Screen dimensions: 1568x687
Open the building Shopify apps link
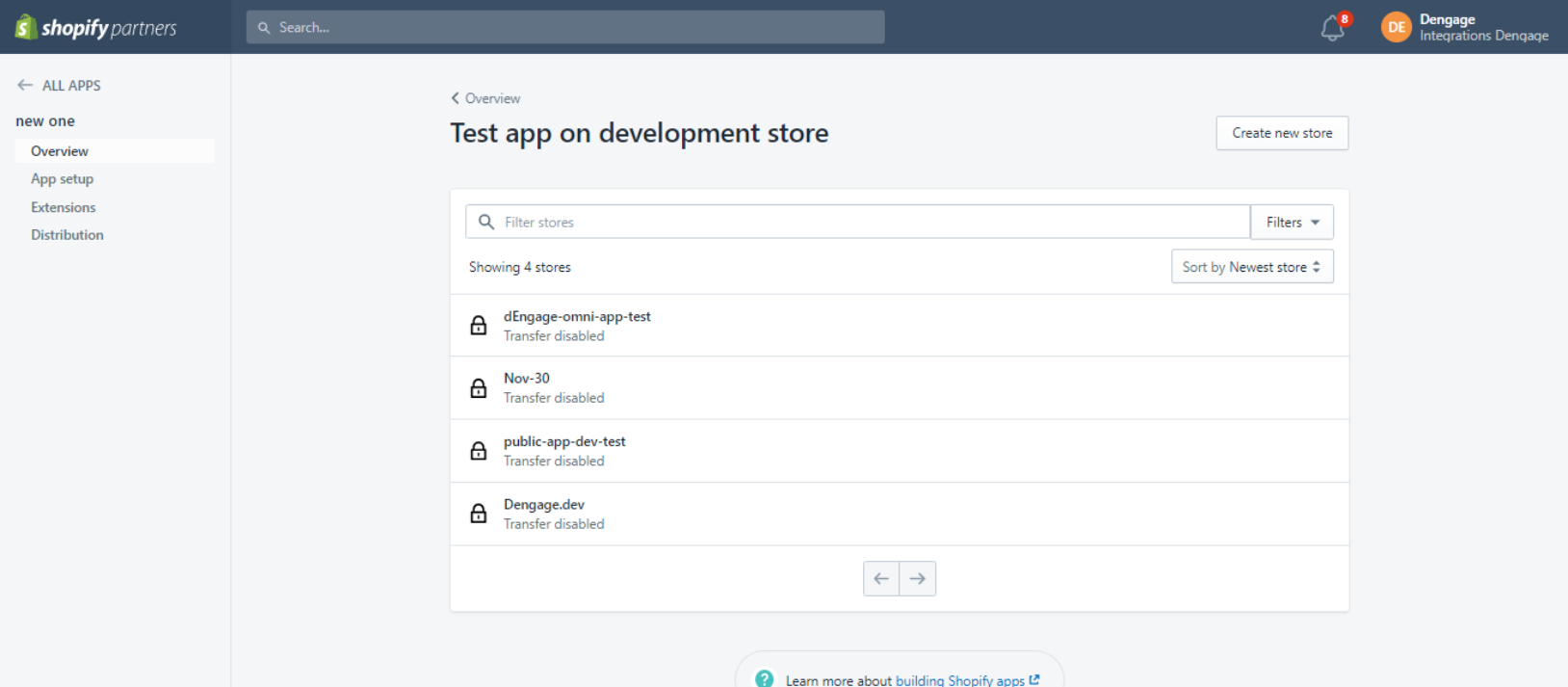tap(960, 680)
